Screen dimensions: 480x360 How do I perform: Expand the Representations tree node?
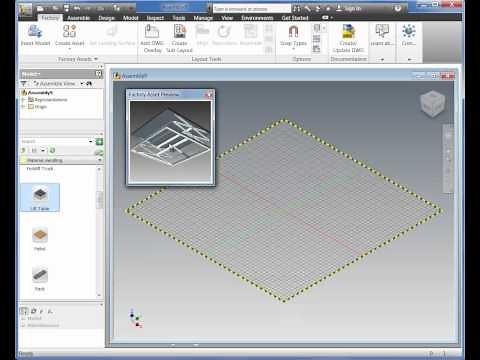(x=23, y=100)
